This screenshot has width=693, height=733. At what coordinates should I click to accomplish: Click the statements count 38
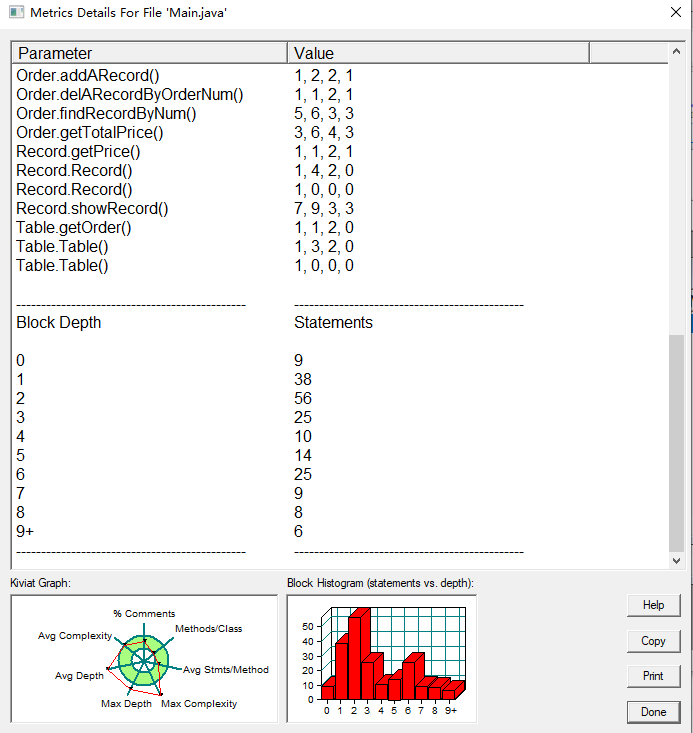click(303, 380)
